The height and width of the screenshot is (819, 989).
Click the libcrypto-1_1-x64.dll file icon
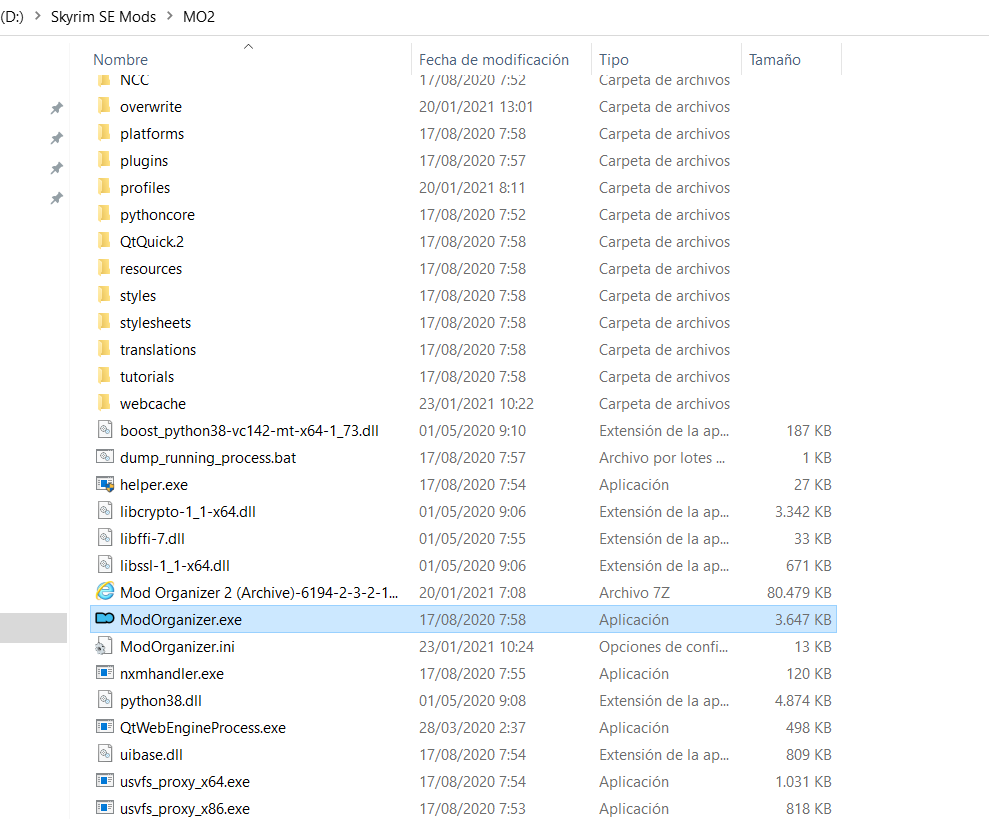pyautogui.click(x=105, y=510)
